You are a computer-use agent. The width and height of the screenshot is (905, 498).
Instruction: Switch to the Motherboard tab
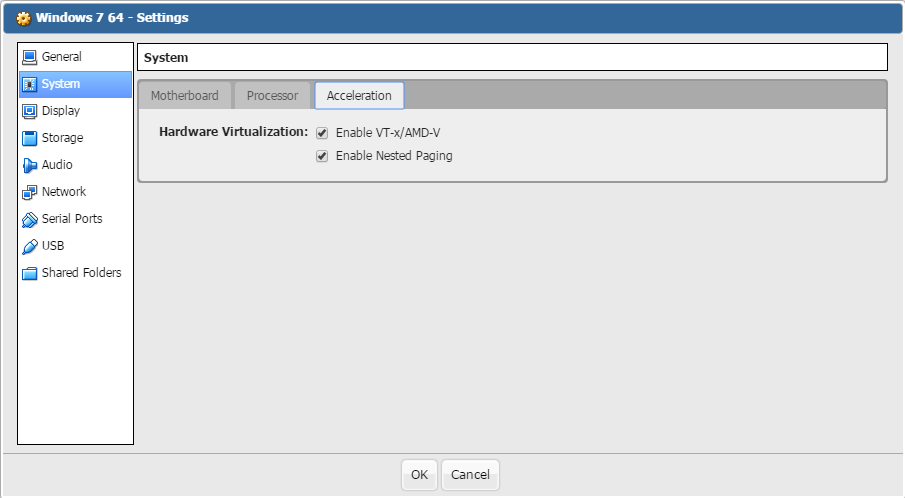pos(185,96)
